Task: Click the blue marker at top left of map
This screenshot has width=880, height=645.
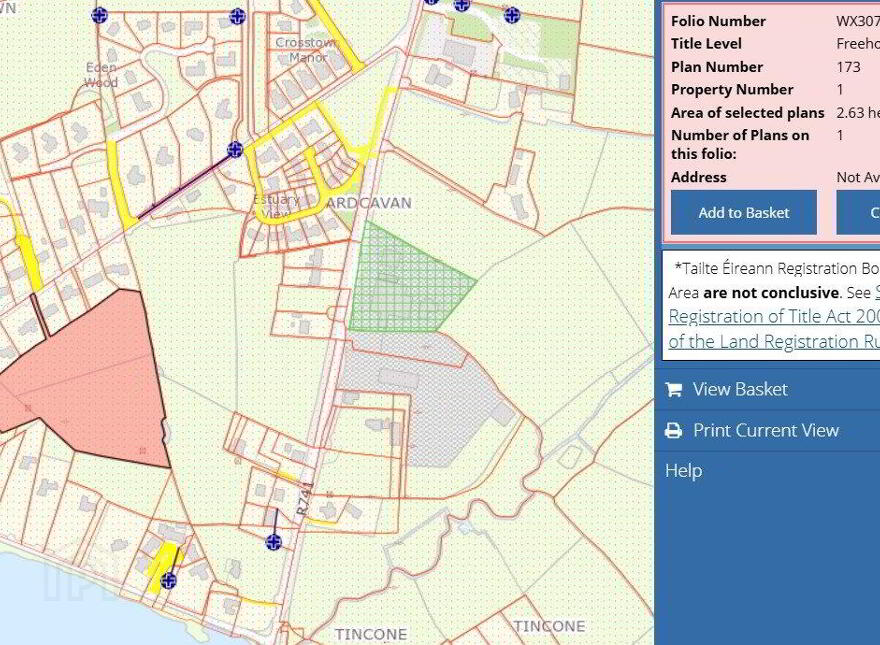Action: (x=99, y=15)
